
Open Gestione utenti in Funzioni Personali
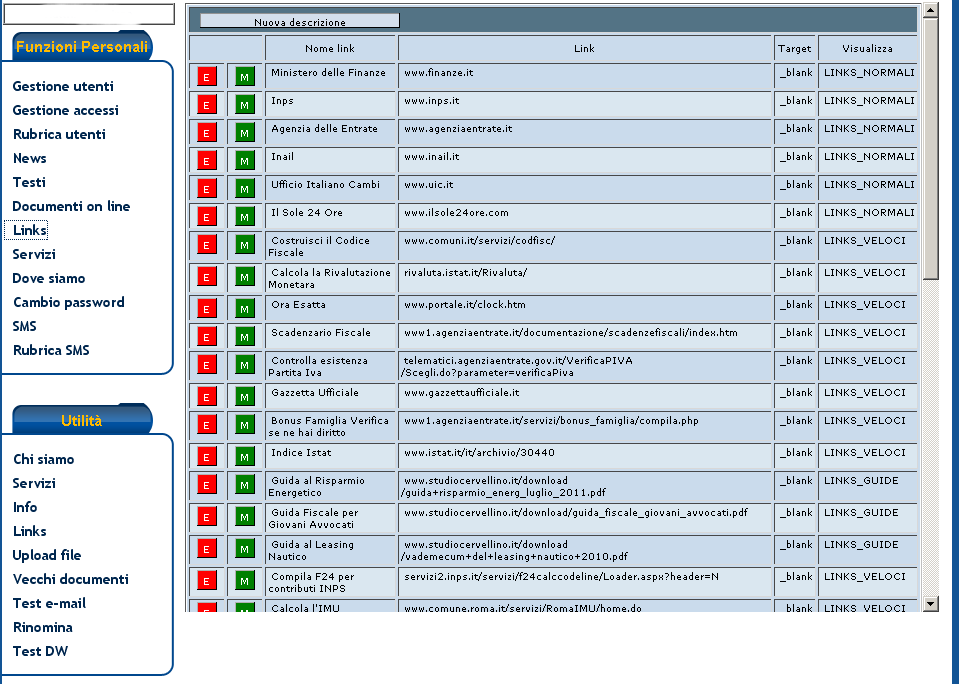pos(63,86)
